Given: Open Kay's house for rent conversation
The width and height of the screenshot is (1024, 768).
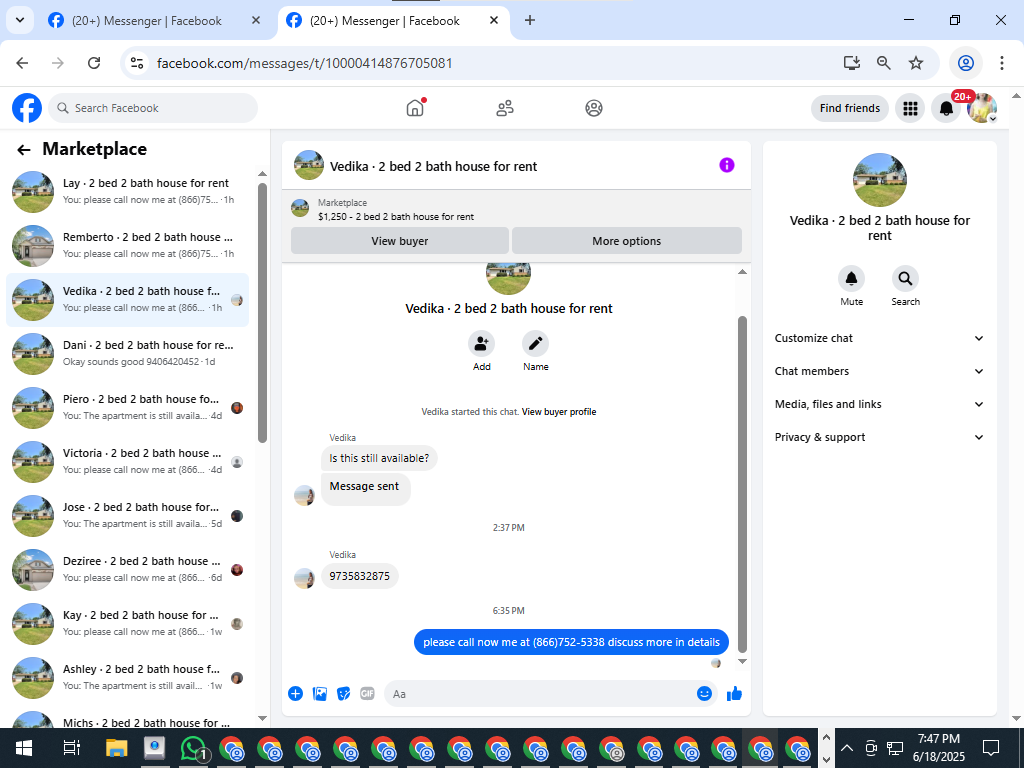Looking at the screenshot, I should click(x=127, y=624).
